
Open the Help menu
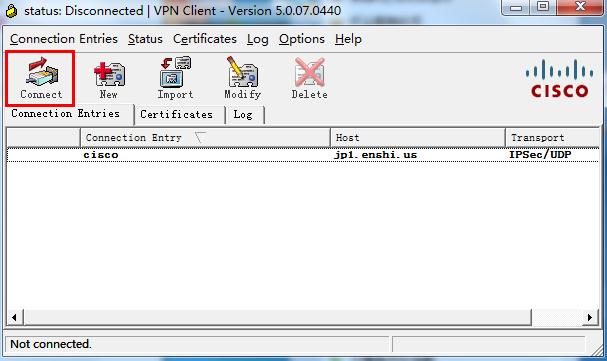348,39
